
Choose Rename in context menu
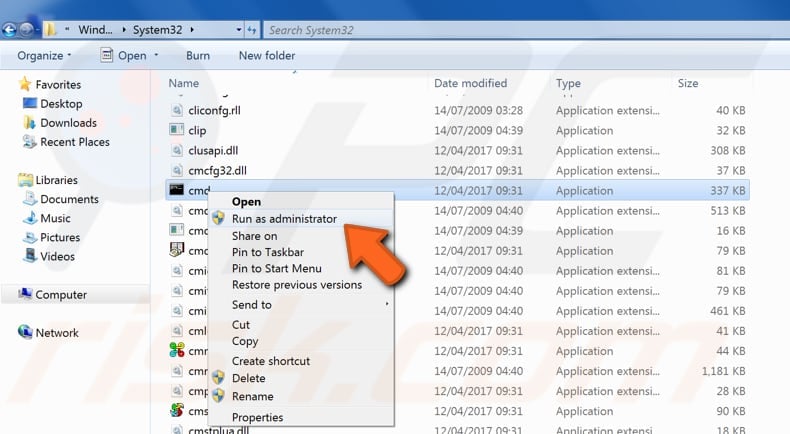coord(252,396)
